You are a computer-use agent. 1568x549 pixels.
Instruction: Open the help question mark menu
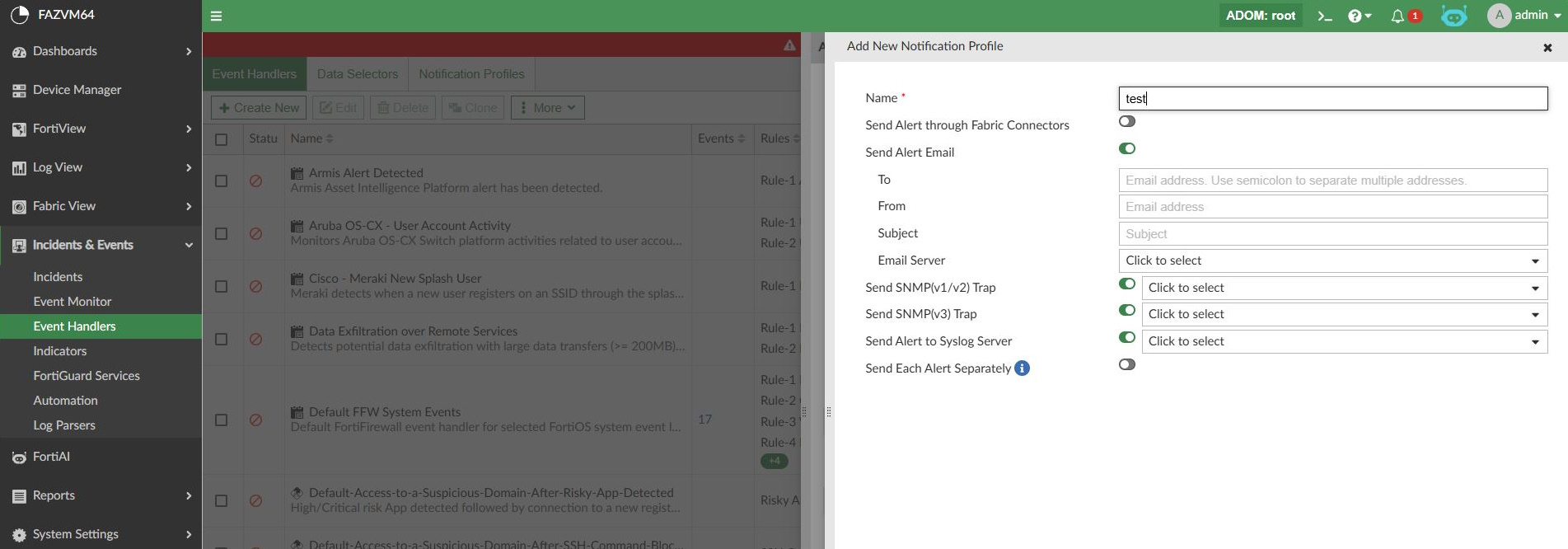(1360, 16)
